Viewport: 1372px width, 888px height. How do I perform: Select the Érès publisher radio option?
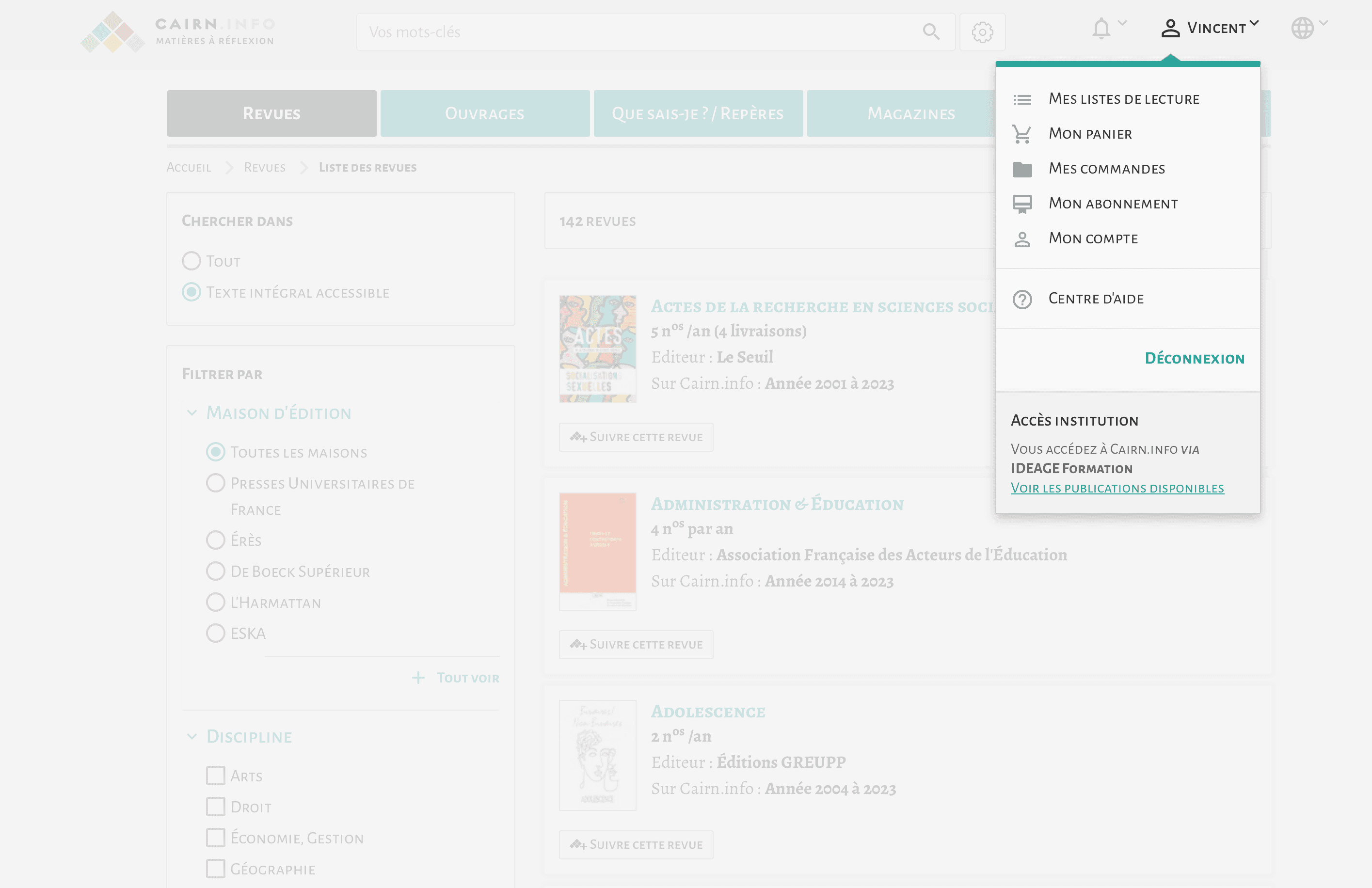pyautogui.click(x=216, y=540)
